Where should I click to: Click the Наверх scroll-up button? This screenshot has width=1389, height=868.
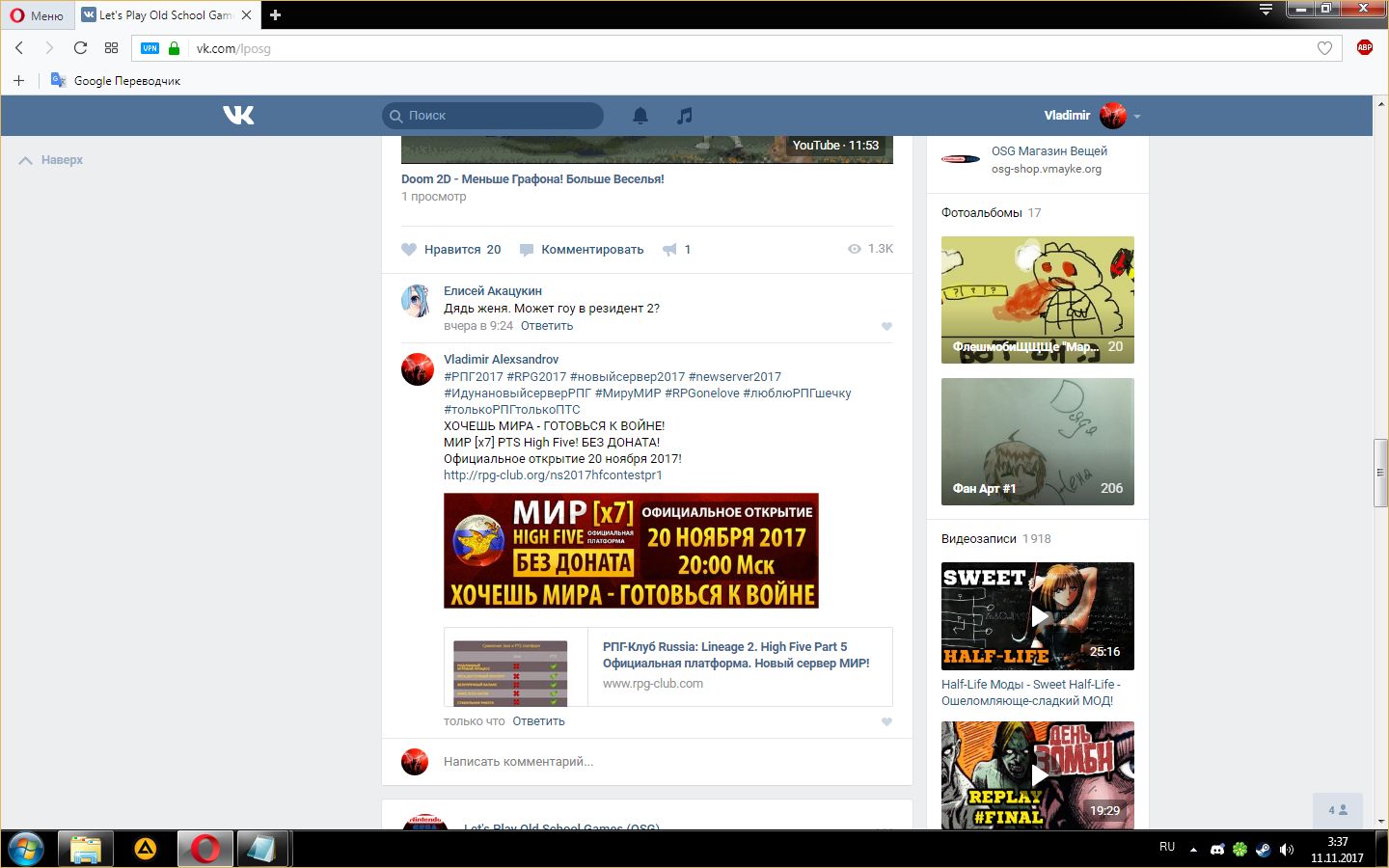51,160
